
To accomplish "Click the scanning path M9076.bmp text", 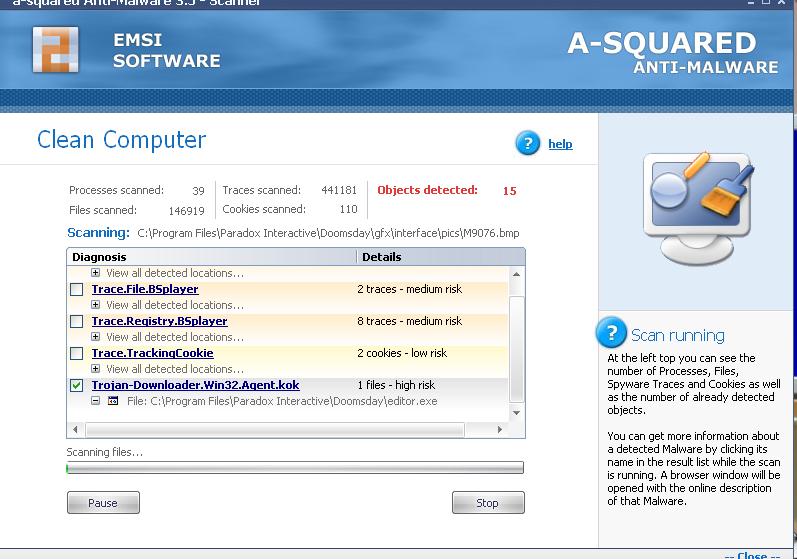I will (328, 233).
